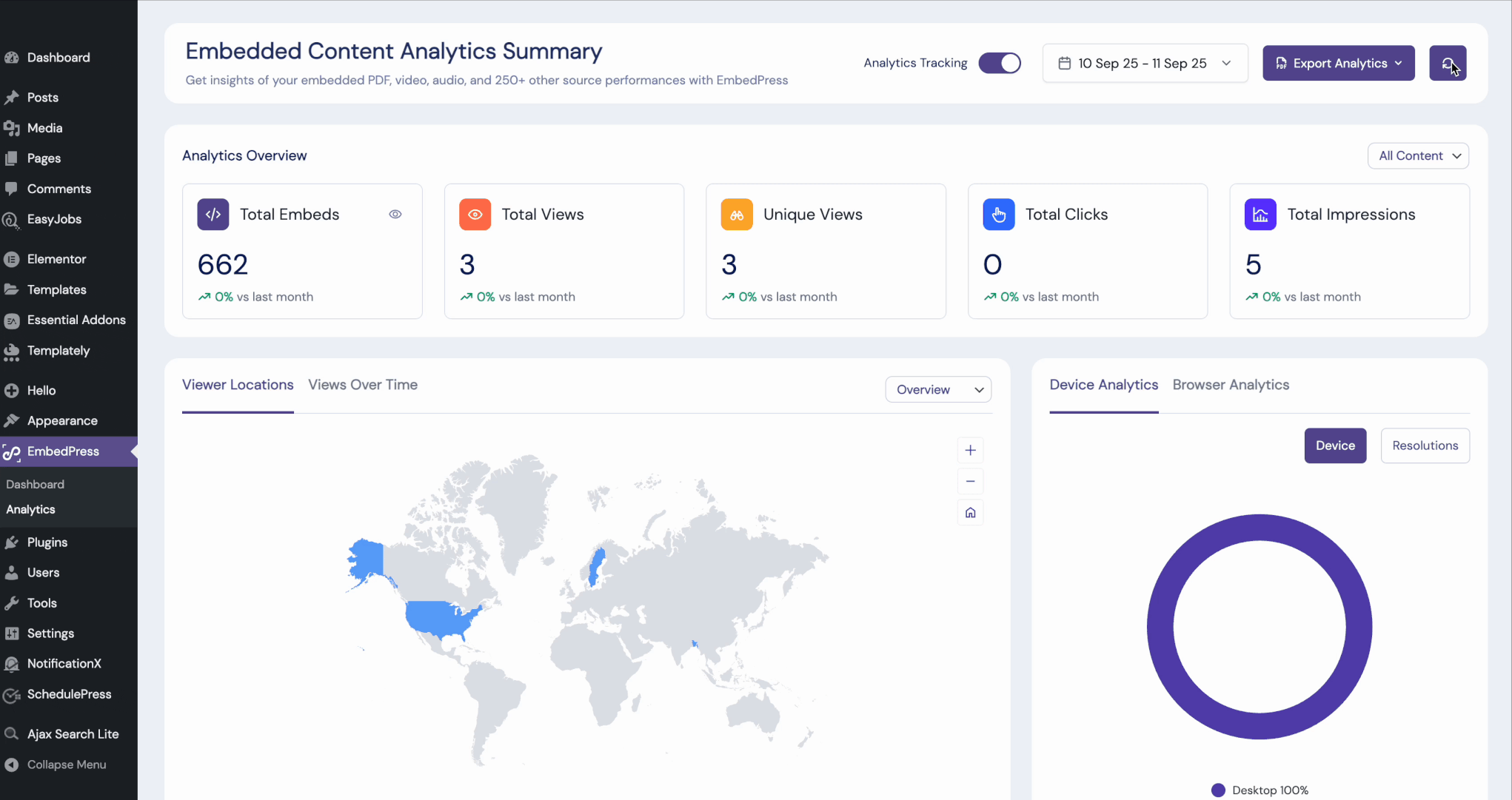Switch to the Device Analytics tab
1512x800 pixels.
tap(1103, 385)
